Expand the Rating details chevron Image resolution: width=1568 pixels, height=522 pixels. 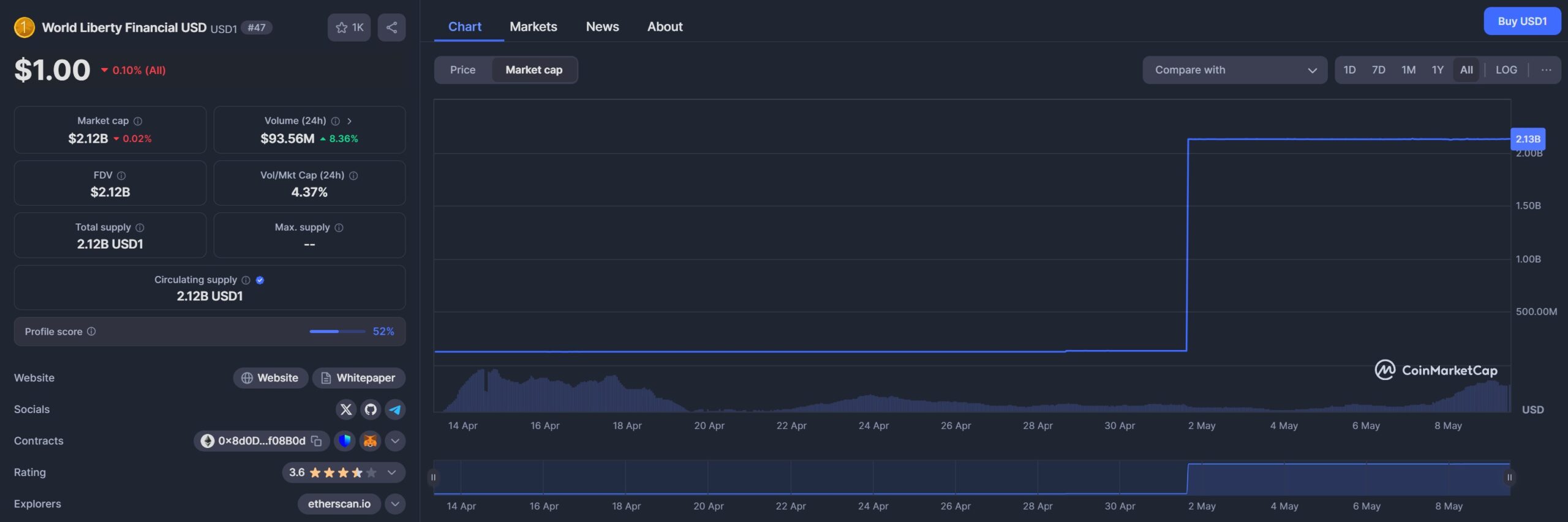(x=392, y=472)
